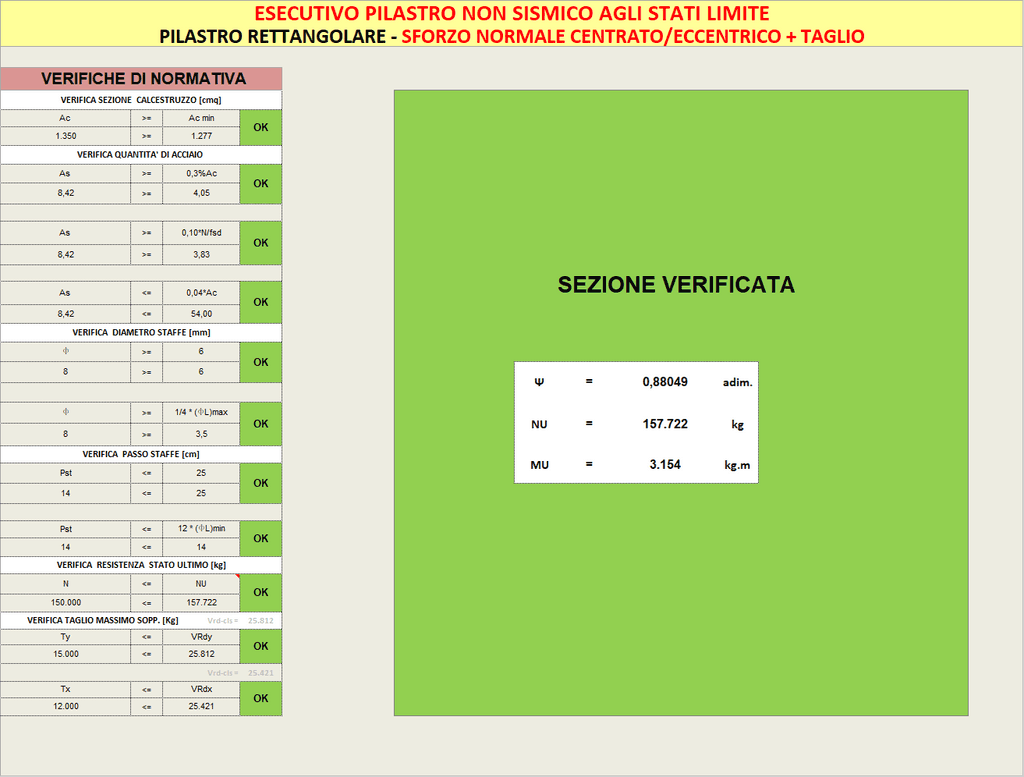Select the Tx shear value 12.000

coord(65,707)
